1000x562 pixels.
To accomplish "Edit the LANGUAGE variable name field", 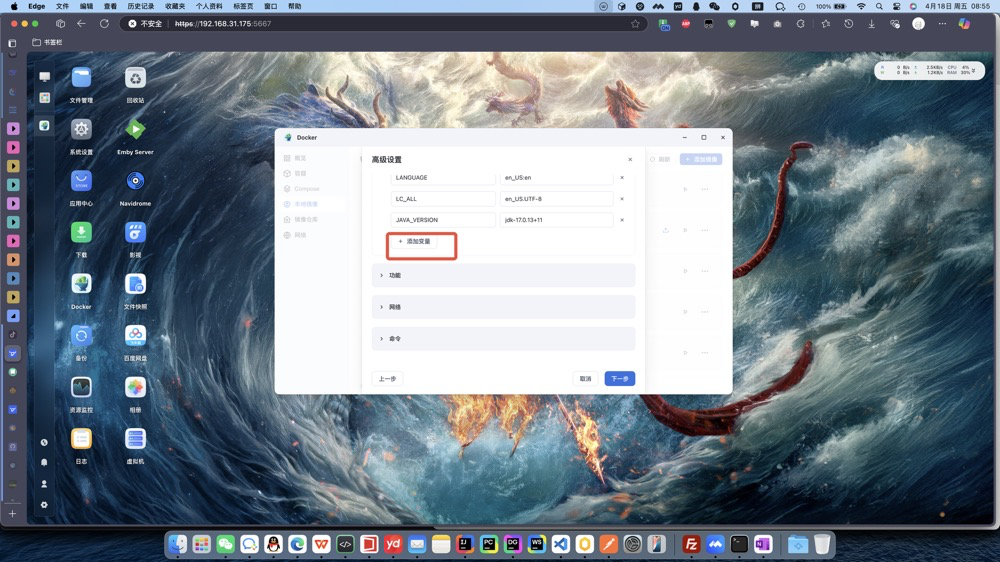I will tap(443, 177).
